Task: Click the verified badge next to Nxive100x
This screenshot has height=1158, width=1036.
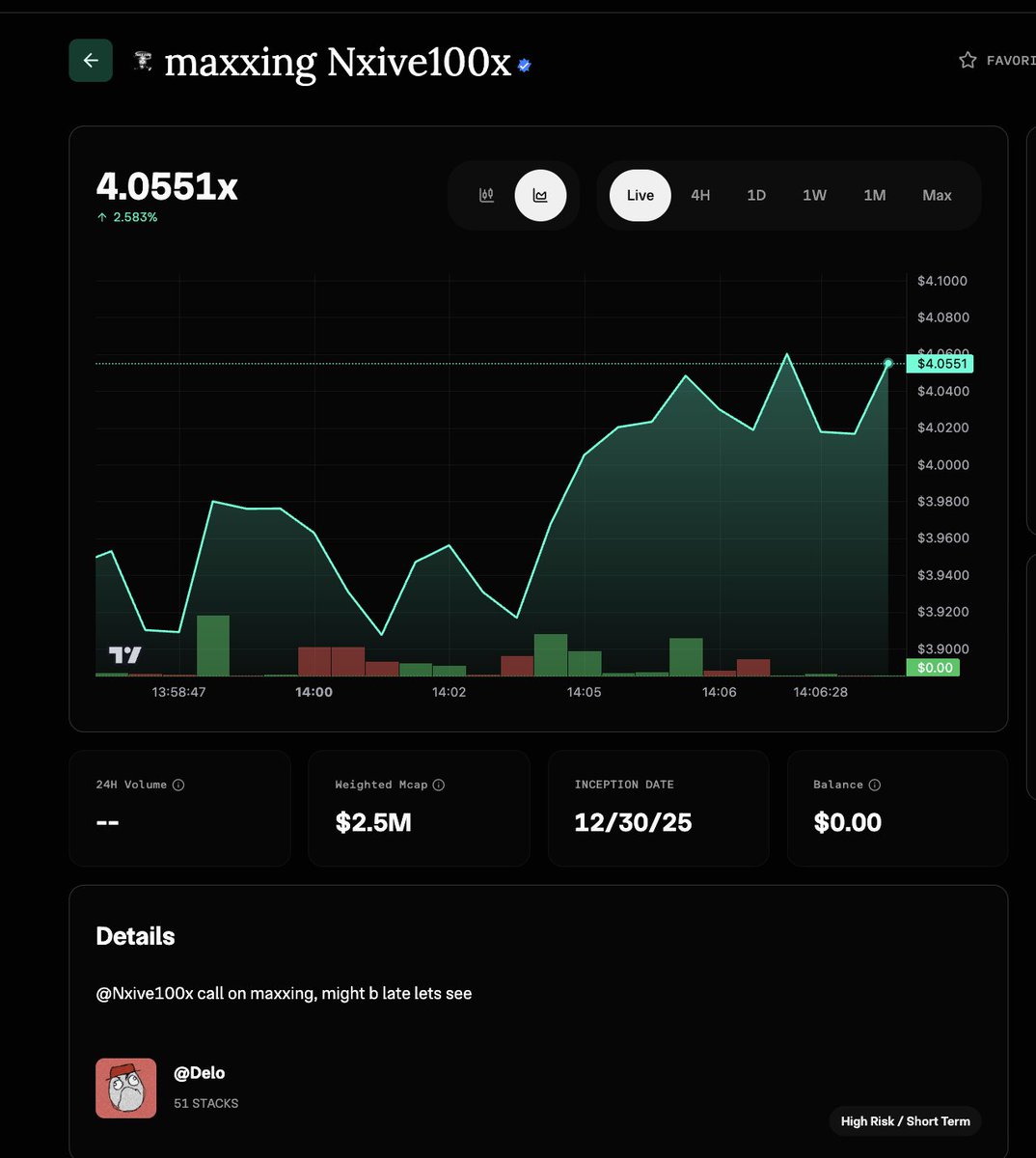Action: coord(522,67)
